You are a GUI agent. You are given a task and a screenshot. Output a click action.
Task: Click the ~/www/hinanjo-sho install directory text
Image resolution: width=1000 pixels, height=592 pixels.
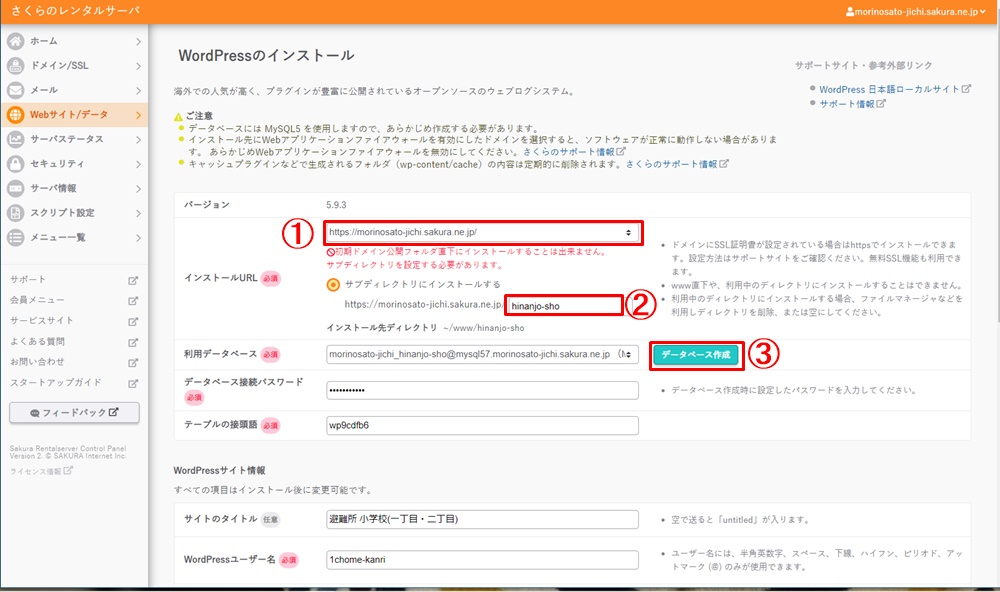coord(483,328)
